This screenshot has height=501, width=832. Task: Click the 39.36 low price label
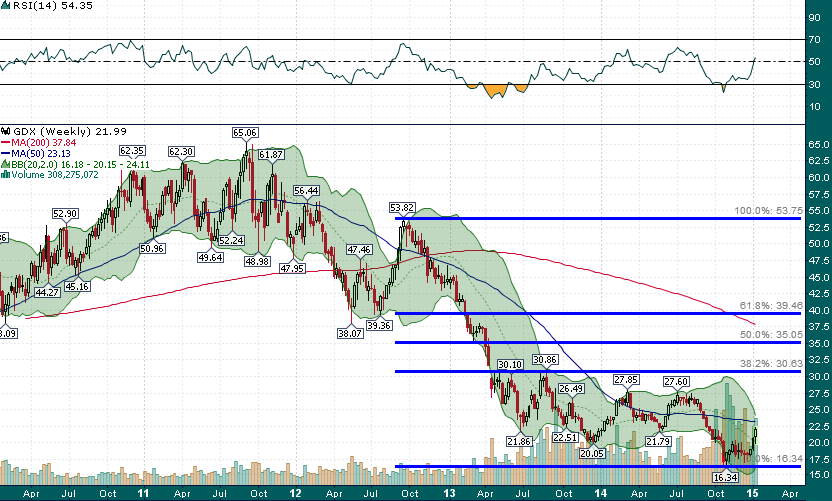(379, 325)
